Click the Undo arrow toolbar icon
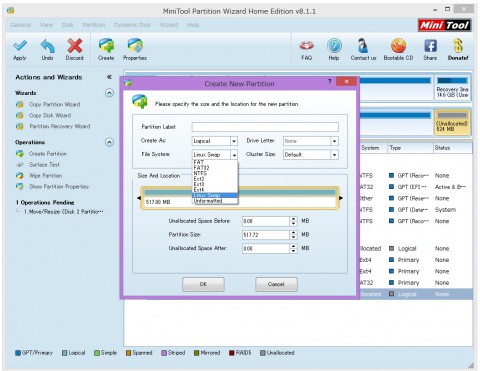This screenshot has height=371, width=480. point(47,46)
